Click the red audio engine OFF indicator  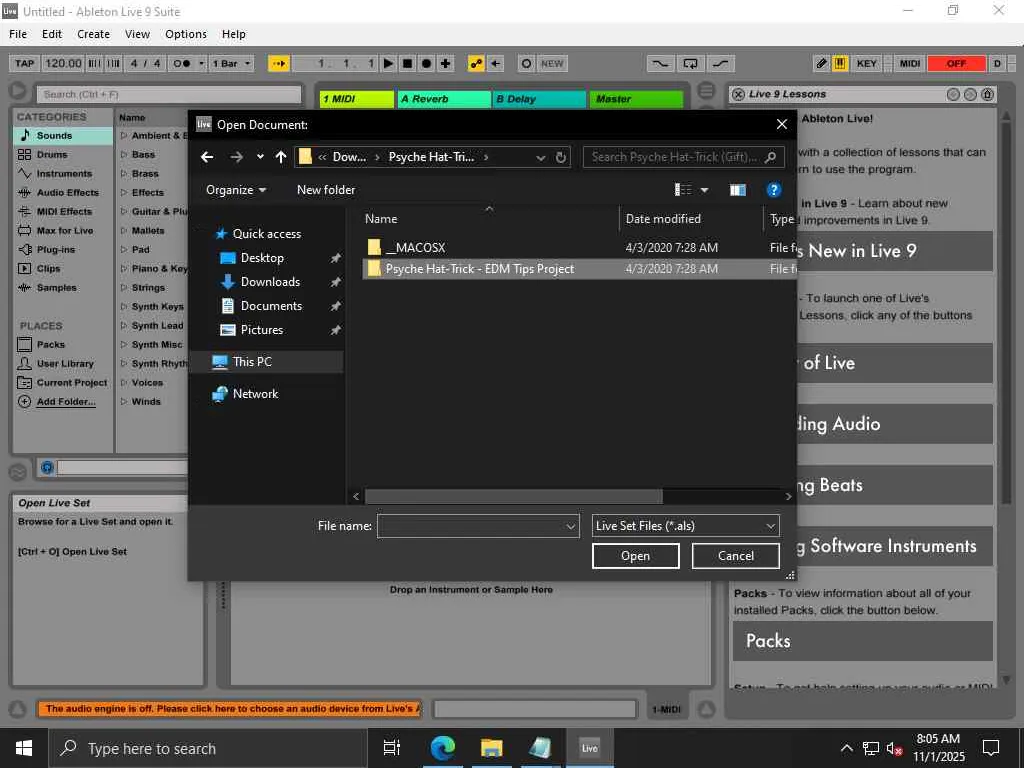956,63
